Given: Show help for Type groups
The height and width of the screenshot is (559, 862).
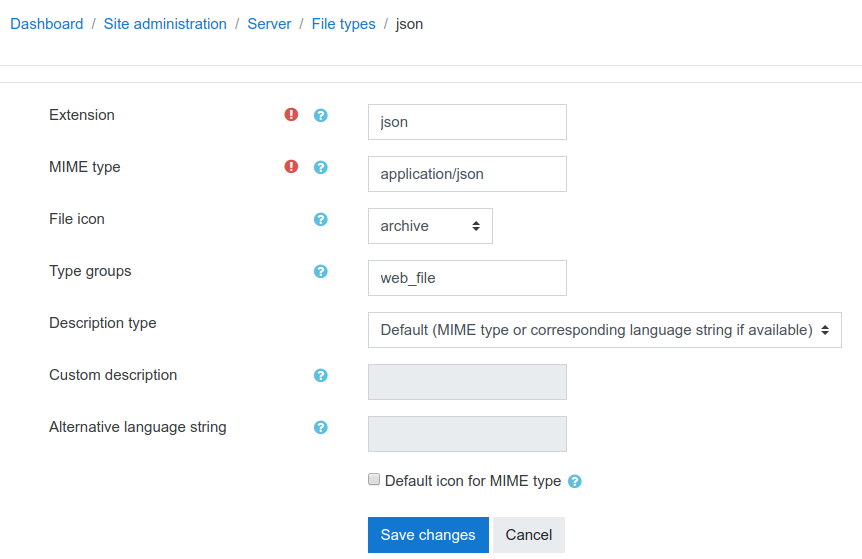Looking at the screenshot, I should click(321, 272).
